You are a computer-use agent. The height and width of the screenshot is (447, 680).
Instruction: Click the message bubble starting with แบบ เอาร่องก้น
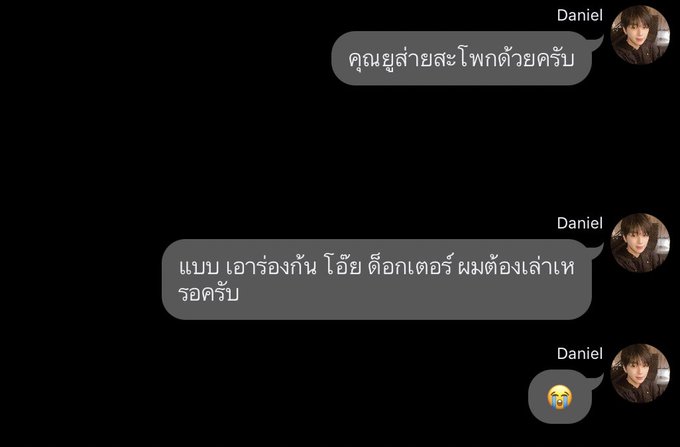377,279
